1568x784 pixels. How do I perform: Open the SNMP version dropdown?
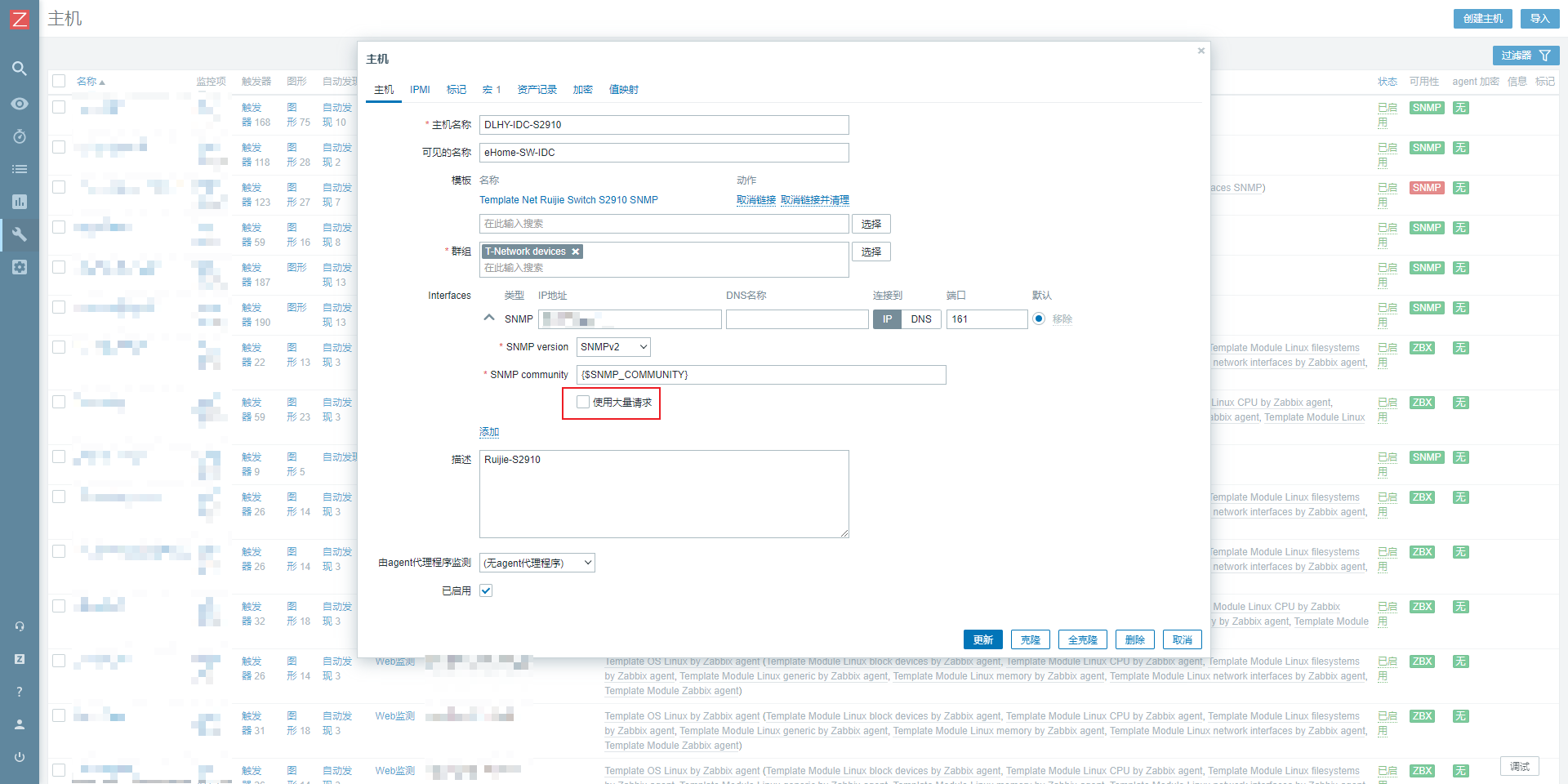(x=613, y=347)
